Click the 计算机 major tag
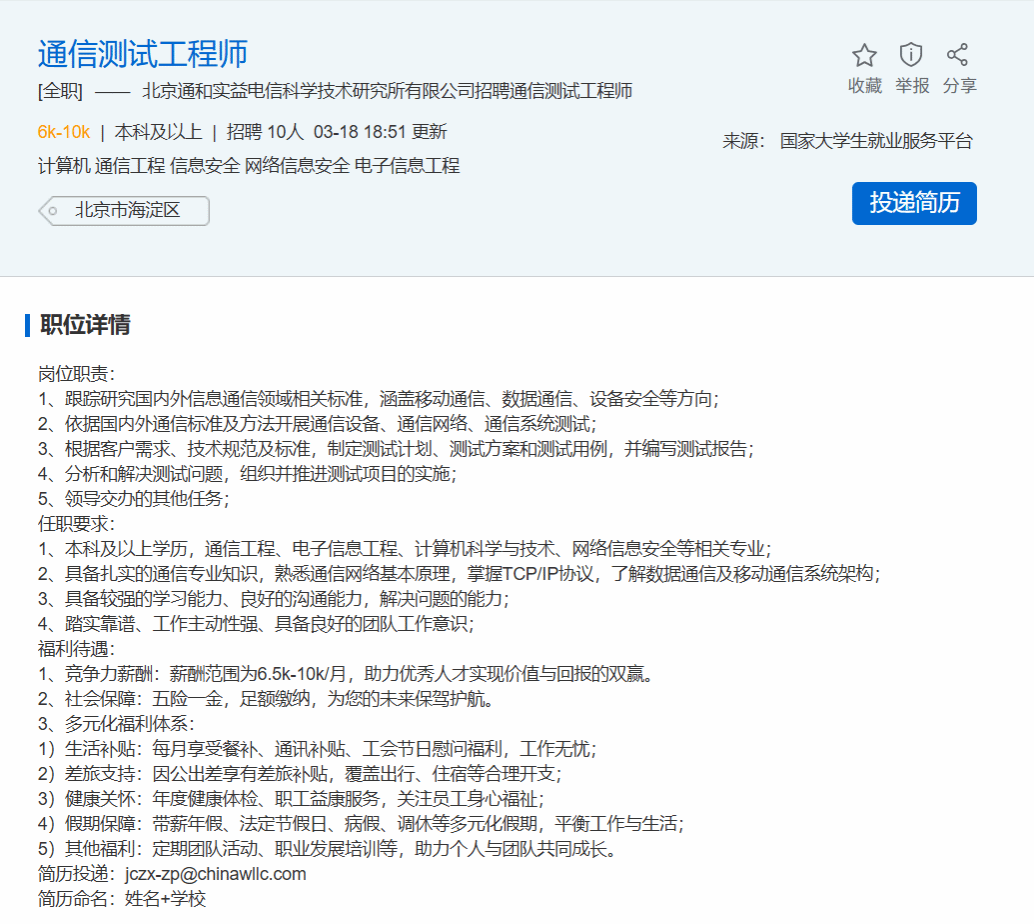 pos(64,166)
